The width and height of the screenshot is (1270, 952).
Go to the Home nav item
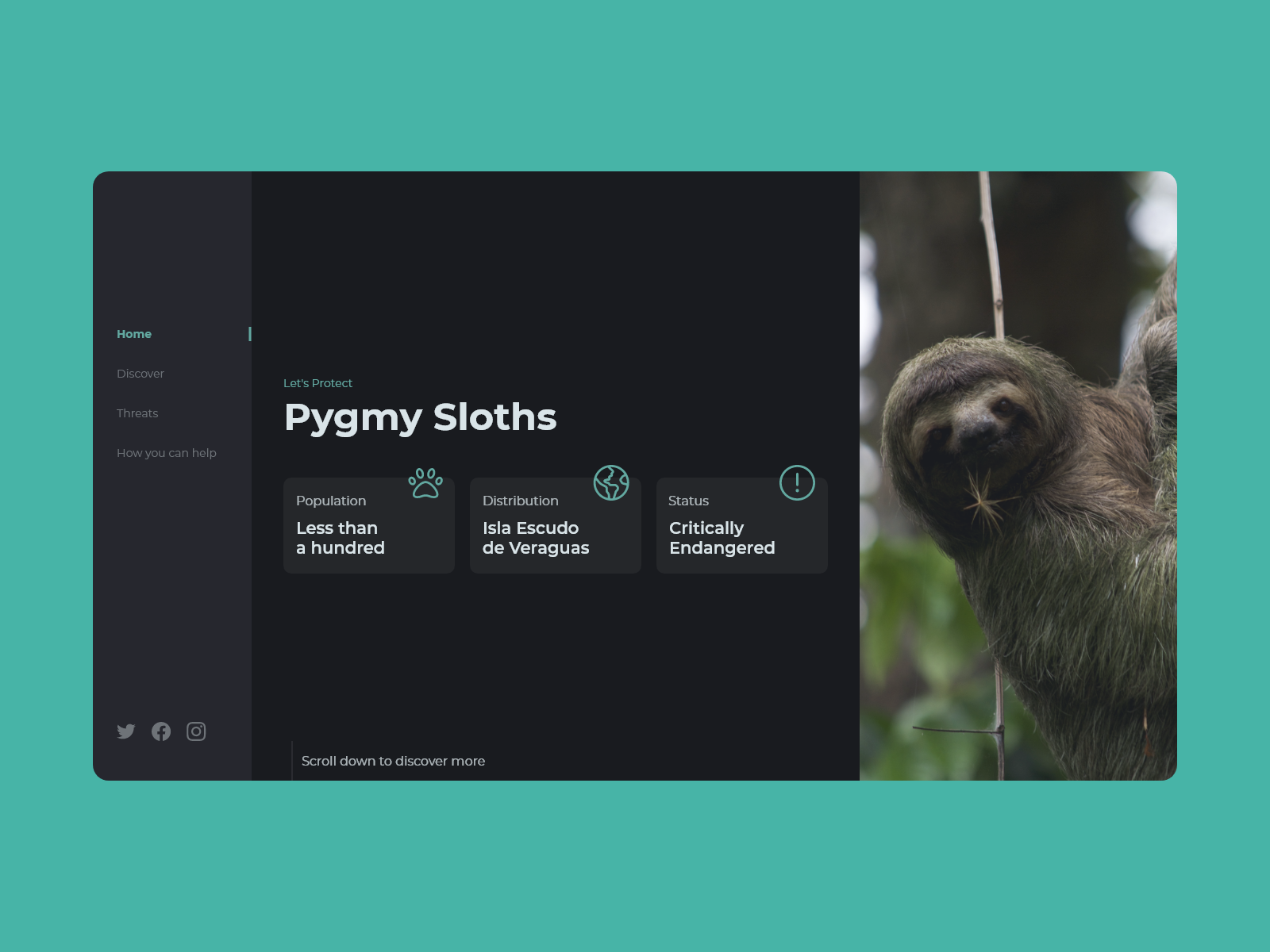click(x=134, y=334)
